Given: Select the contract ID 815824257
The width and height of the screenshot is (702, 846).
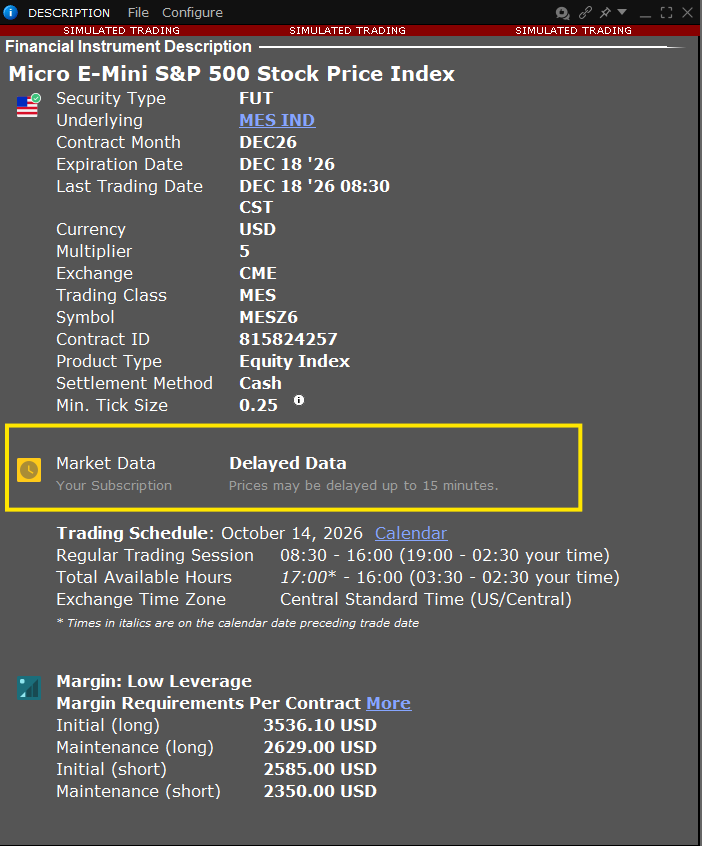Looking at the screenshot, I should [288, 339].
